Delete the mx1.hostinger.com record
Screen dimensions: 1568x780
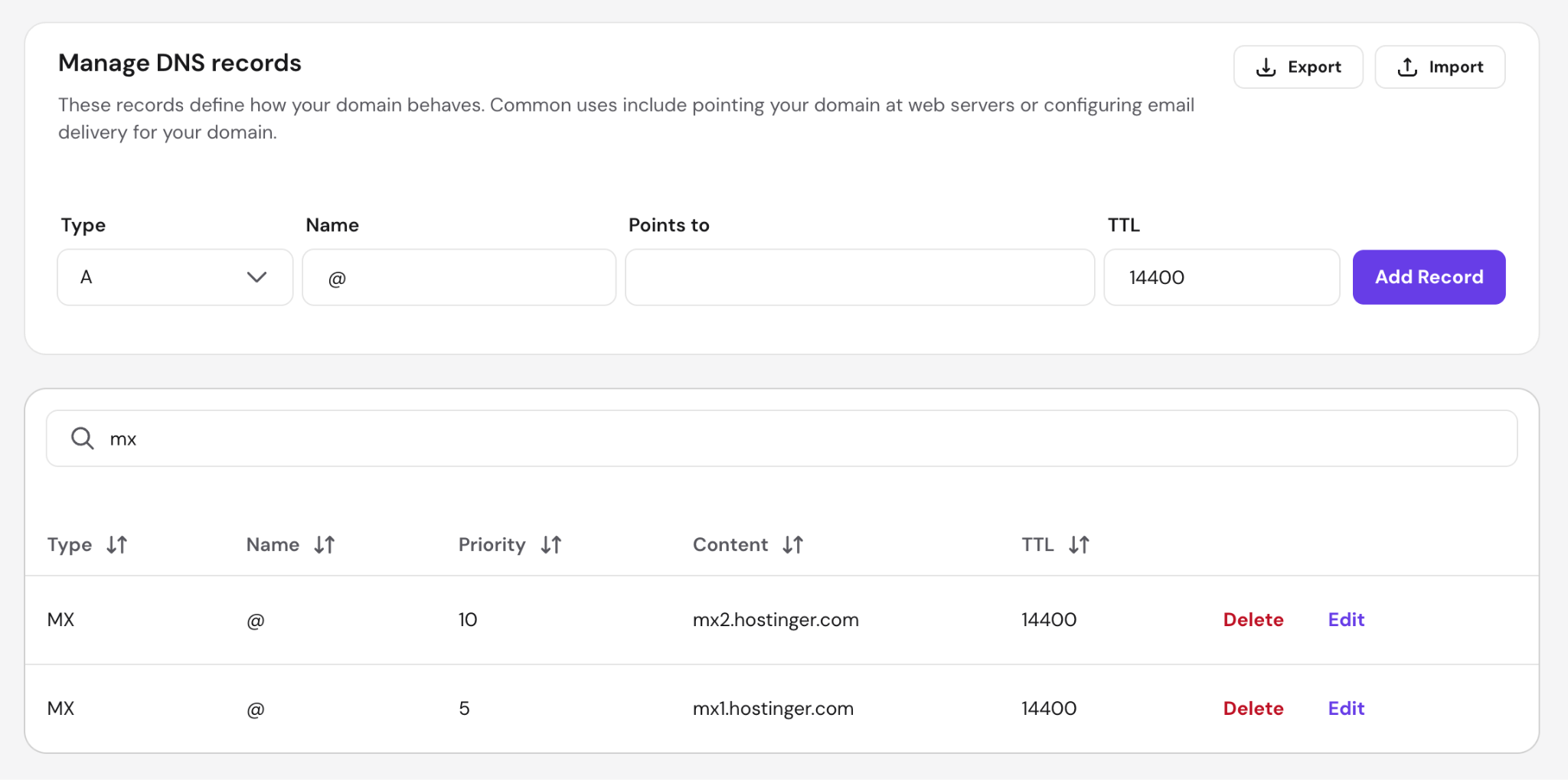[x=1253, y=708]
